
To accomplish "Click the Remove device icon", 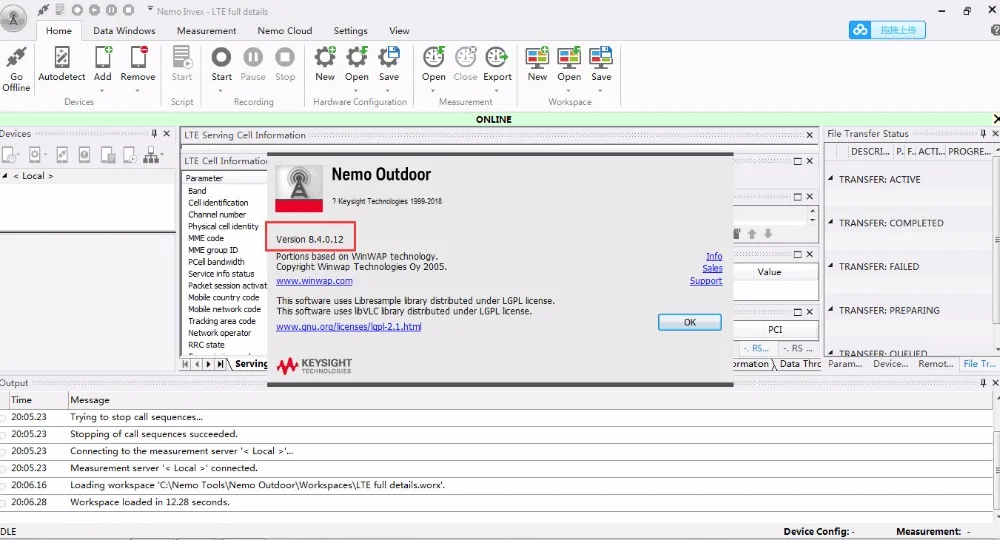I will [x=138, y=57].
